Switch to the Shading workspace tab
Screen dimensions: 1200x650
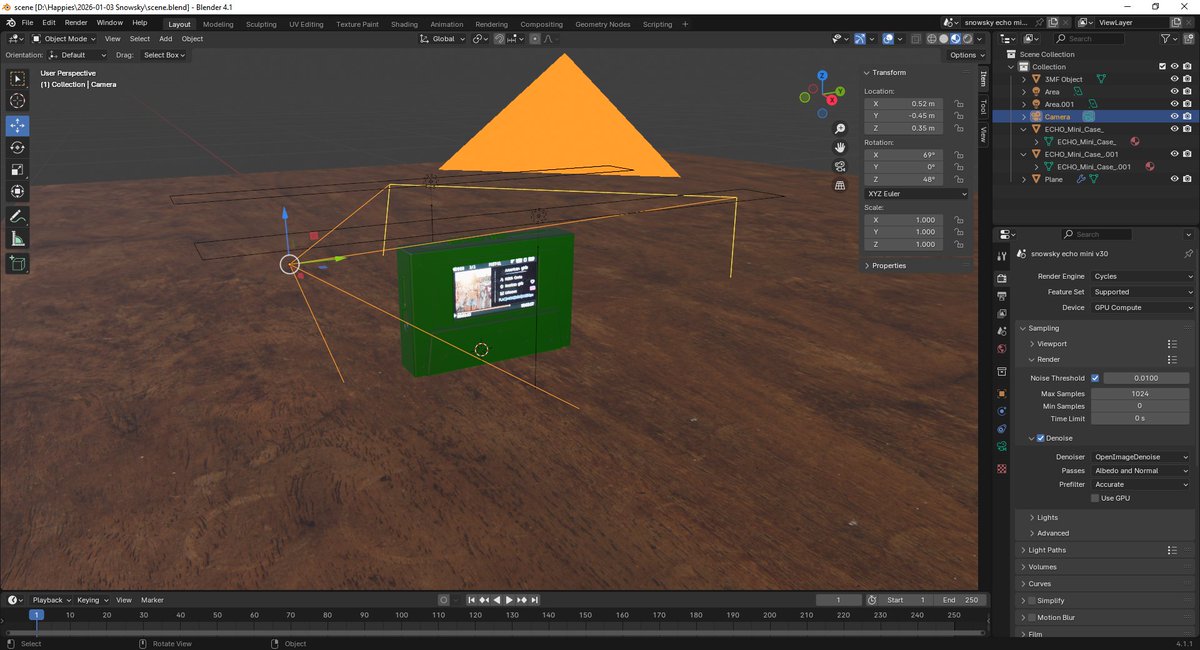(404, 24)
